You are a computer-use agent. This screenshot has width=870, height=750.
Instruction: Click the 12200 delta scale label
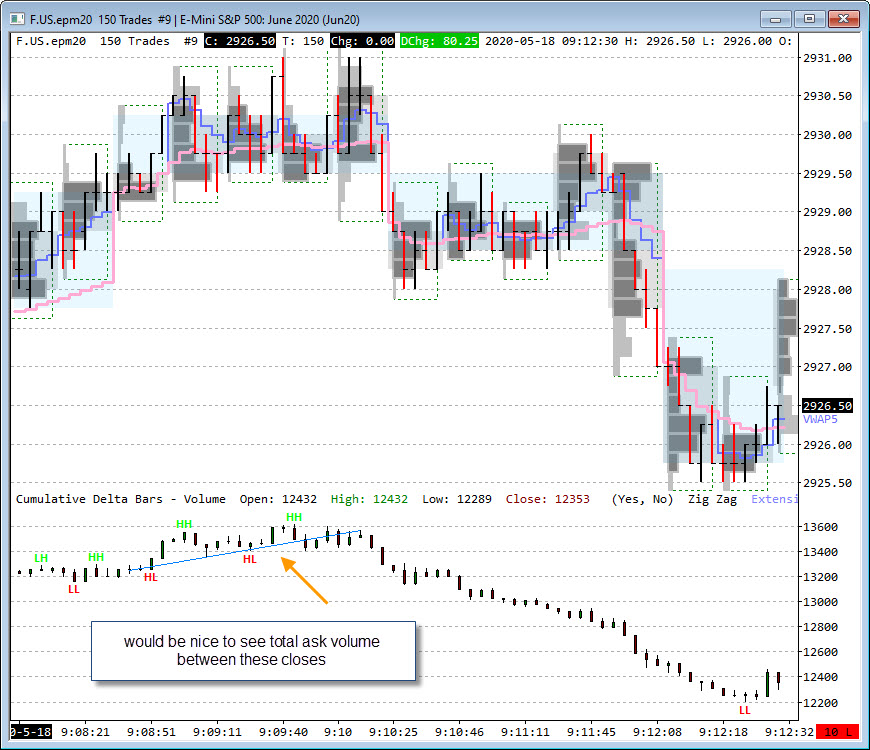820,703
